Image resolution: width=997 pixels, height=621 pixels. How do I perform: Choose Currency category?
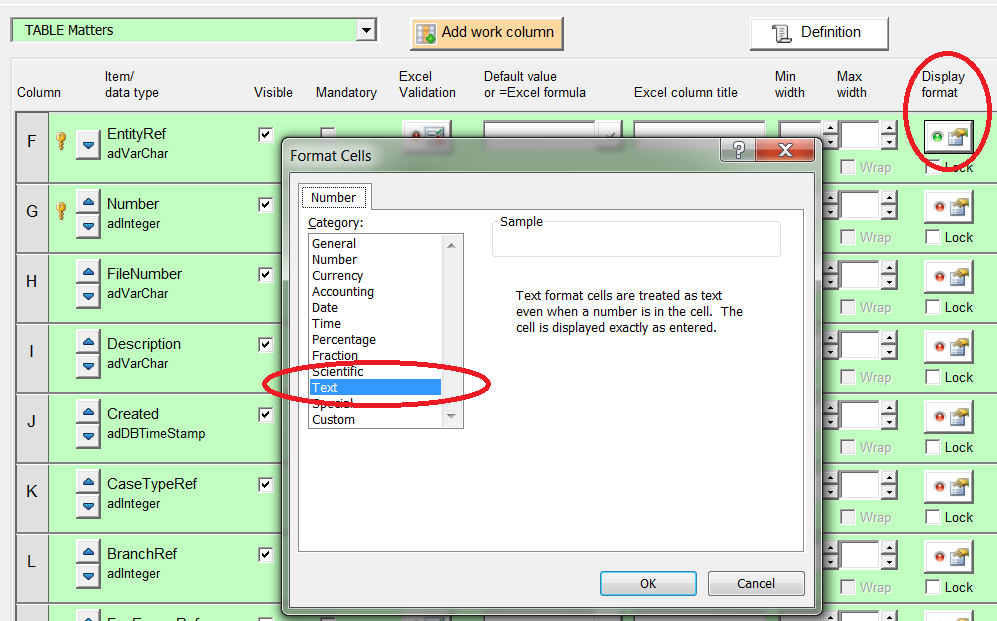(338, 276)
